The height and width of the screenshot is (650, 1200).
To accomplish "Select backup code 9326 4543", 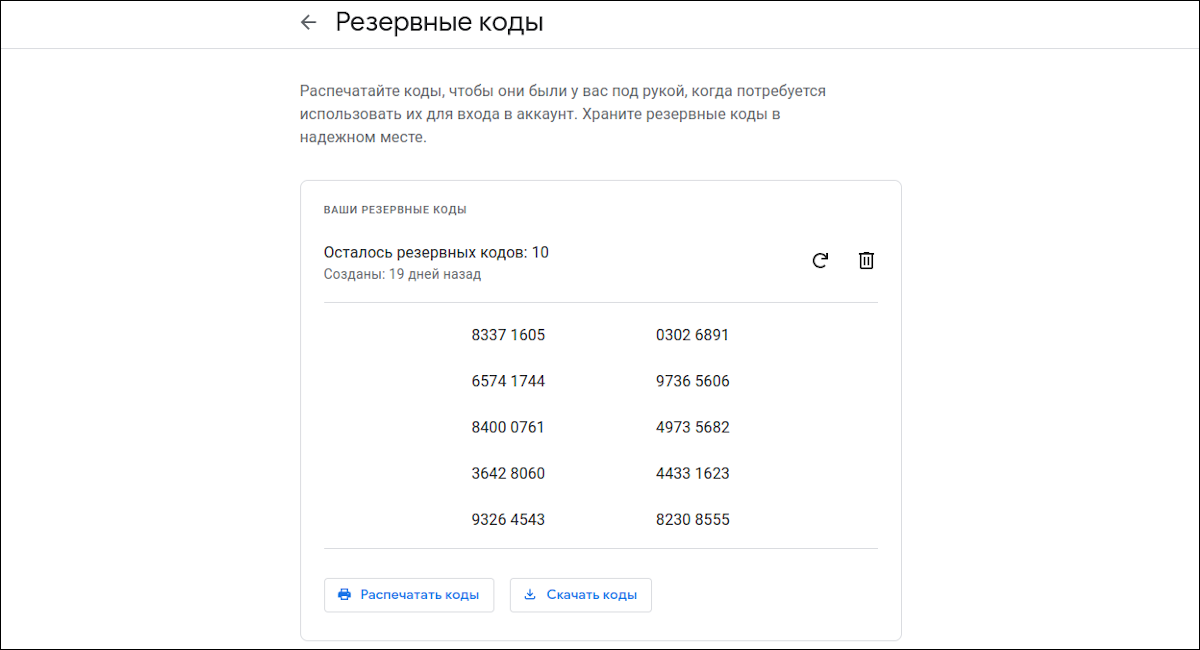I will 507,519.
